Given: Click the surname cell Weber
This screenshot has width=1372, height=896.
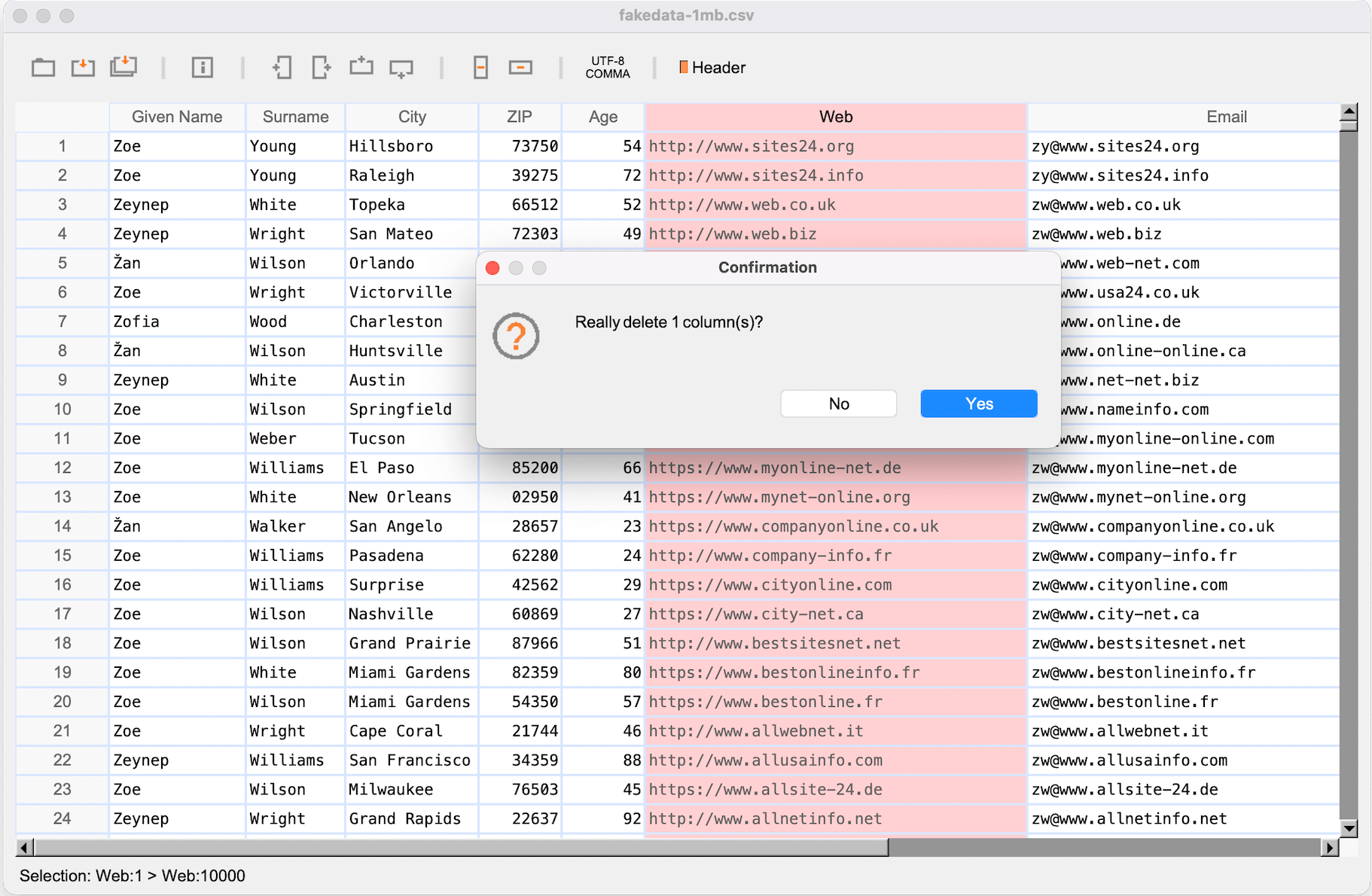Looking at the screenshot, I should click(295, 438).
